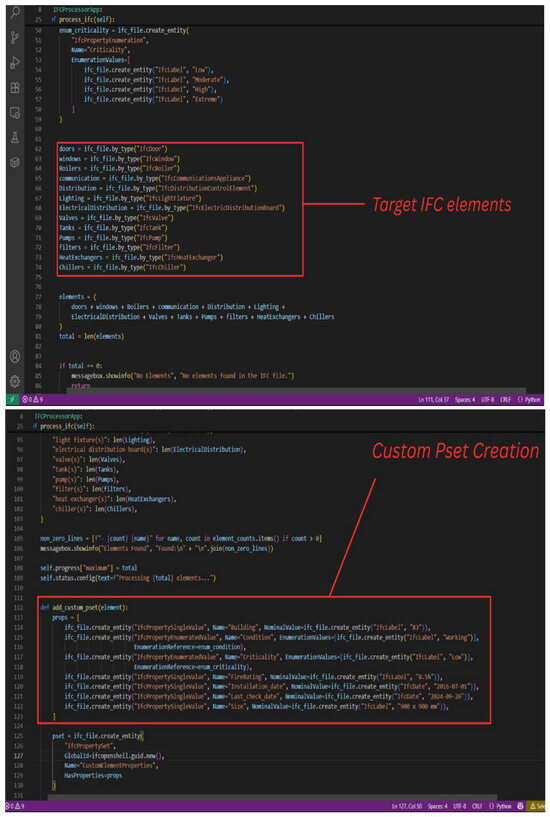Open the Manage settings gear
This screenshot has height=817, width=550.
coord(15,381)
